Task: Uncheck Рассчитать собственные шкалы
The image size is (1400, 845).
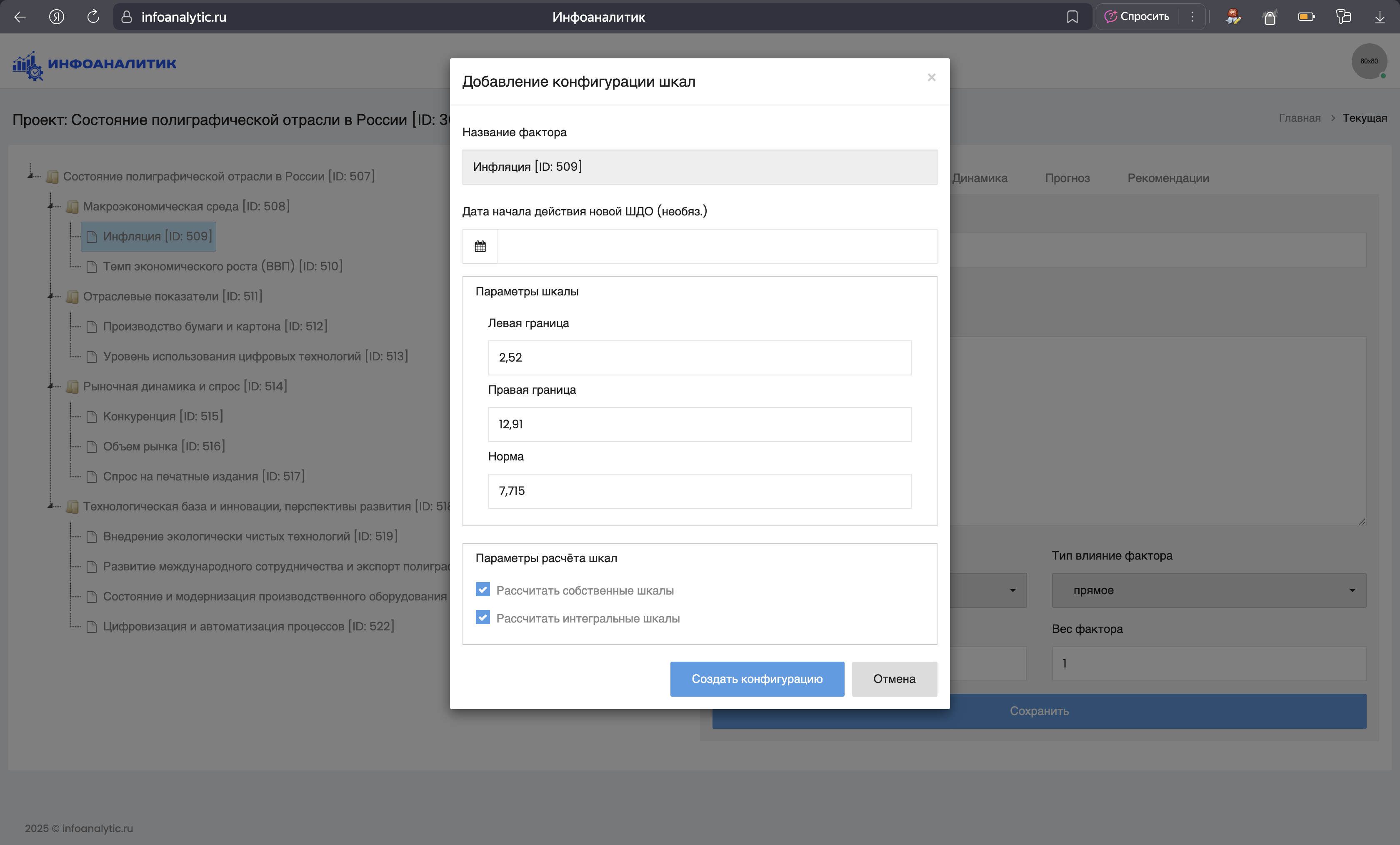Action: (482, 589)
